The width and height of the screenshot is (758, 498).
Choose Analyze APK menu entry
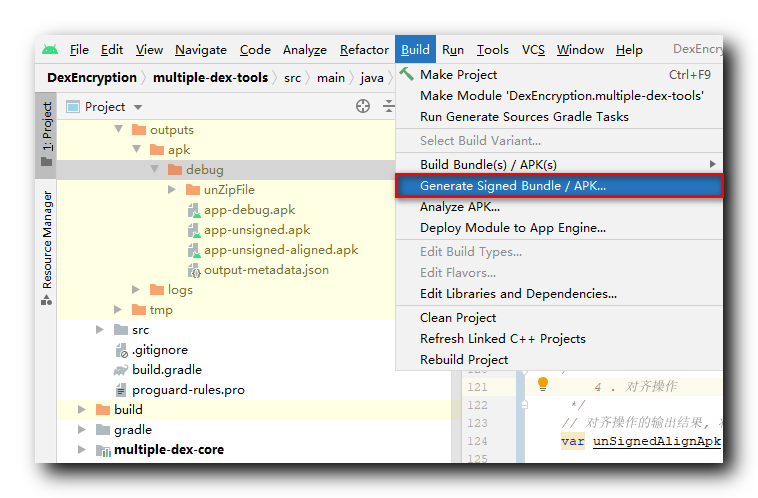559,207
